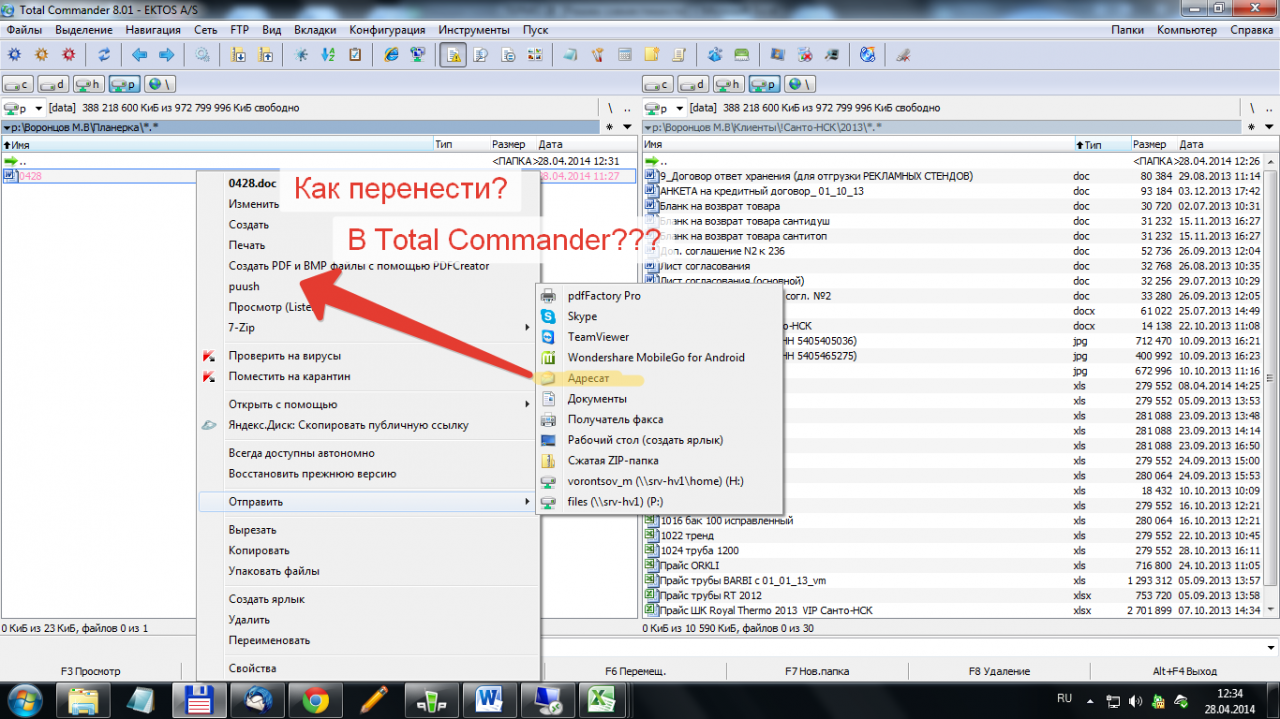Switch right panel to drive d
Viewport: 1280px width, 719px height.
pos(693,85)
